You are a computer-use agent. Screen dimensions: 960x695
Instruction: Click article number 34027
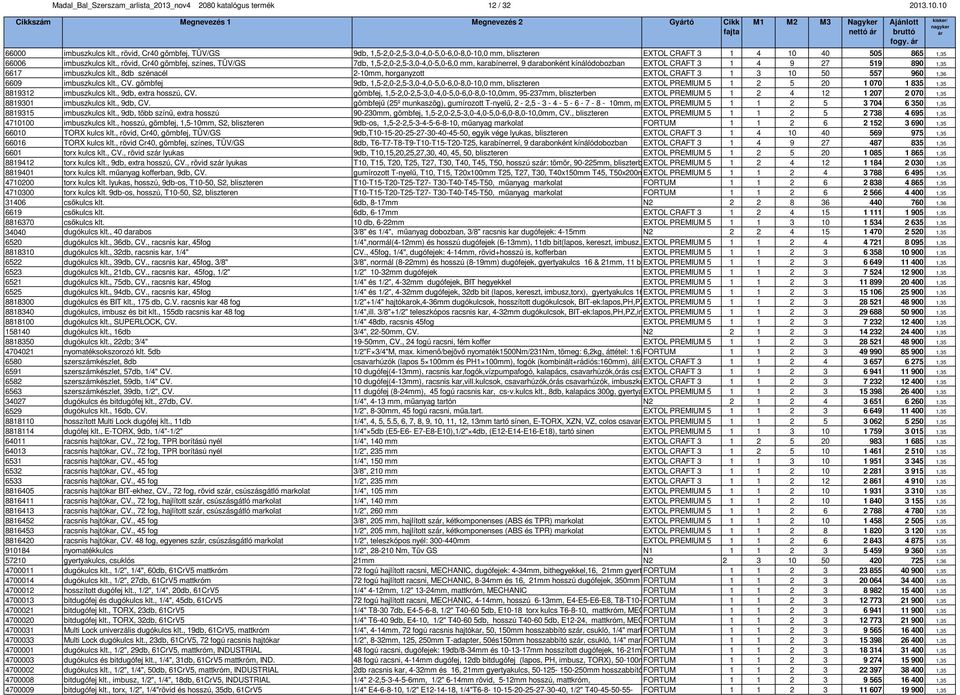[16, 401]
